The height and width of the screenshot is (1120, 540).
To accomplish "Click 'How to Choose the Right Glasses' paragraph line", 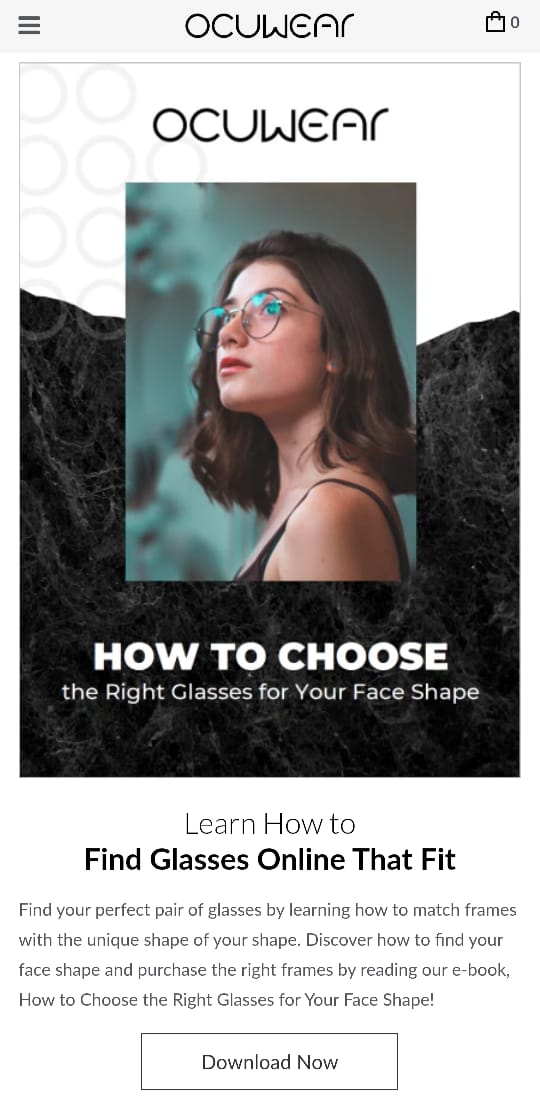I will (x=226, y=1000).
